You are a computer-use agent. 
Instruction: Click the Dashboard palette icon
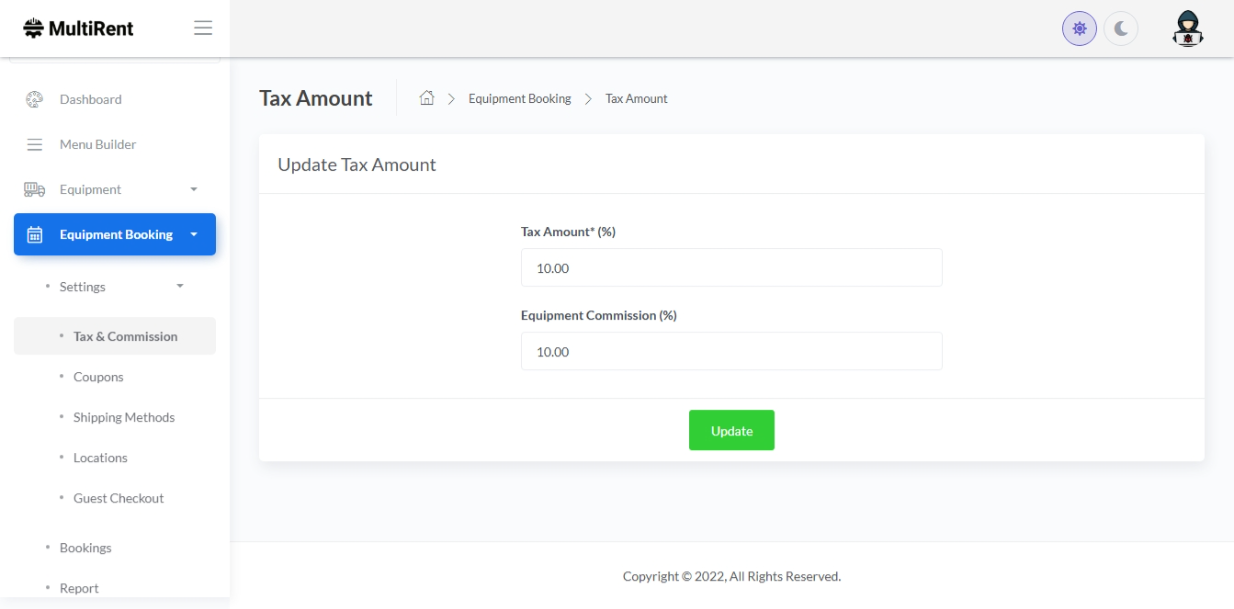coord(34,99)
